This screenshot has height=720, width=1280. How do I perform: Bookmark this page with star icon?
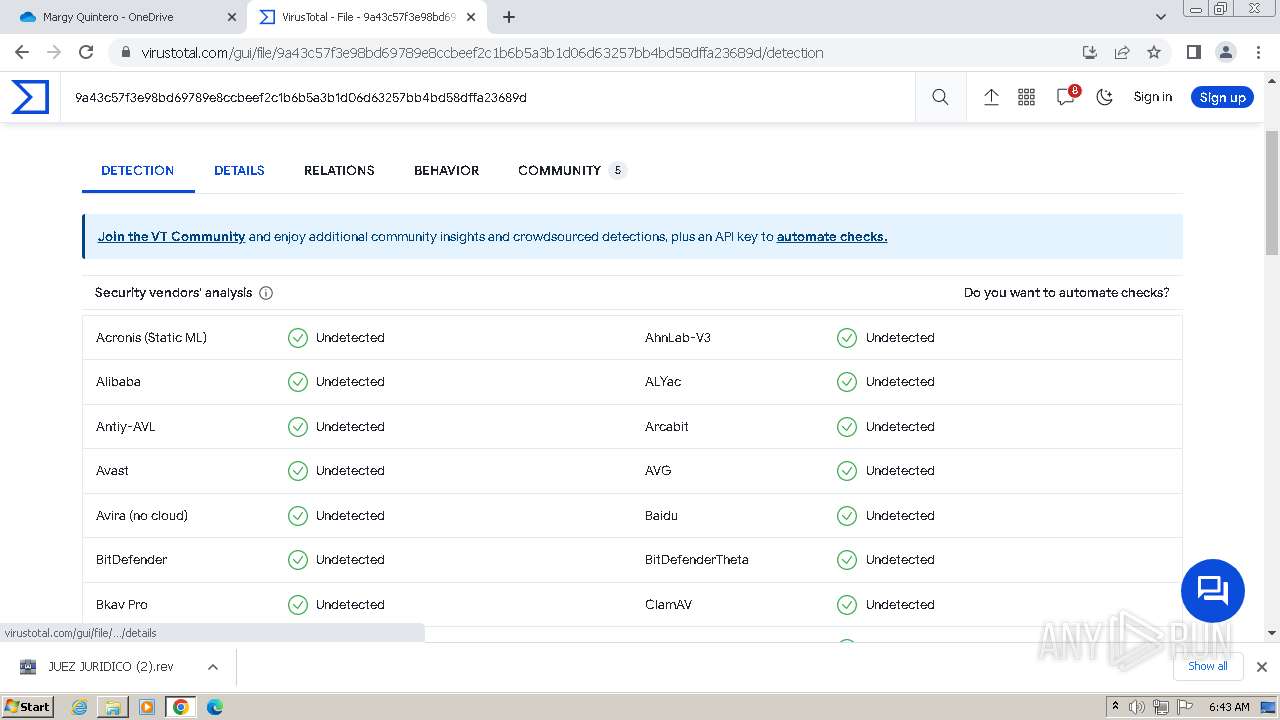(1154, 52)
